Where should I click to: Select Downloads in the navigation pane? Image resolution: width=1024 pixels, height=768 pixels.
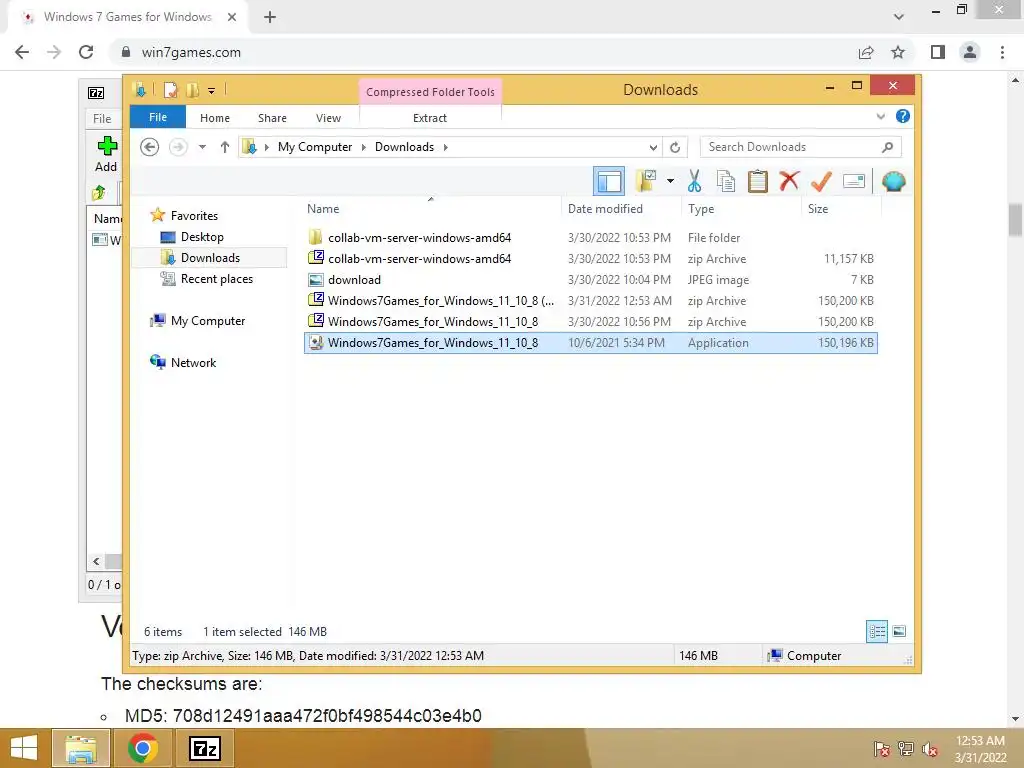click(210, 257)
